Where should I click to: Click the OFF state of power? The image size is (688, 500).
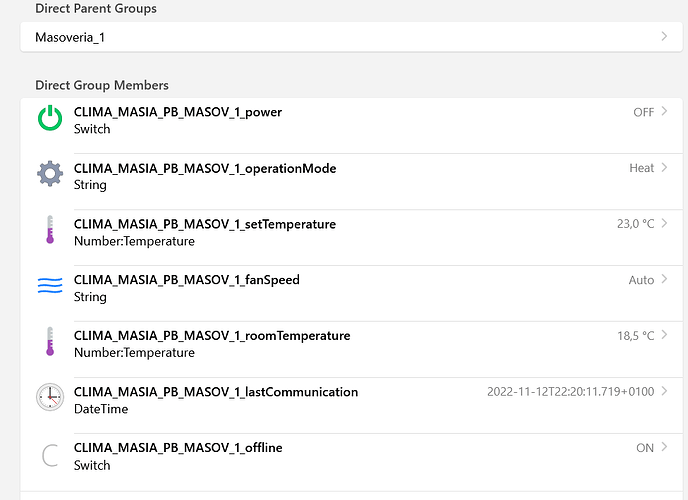click(644, 112)
